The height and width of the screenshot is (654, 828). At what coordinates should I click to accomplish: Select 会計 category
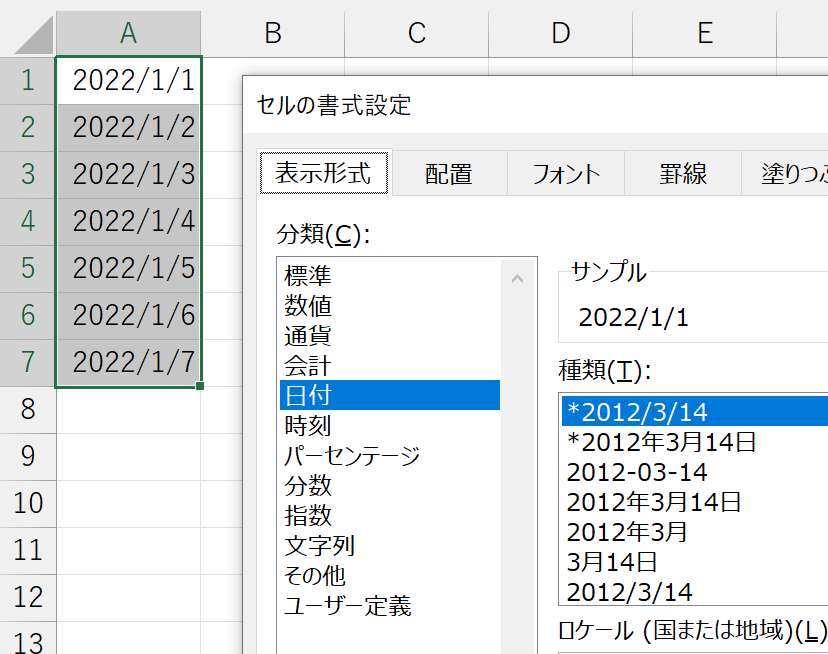[390, 366]
